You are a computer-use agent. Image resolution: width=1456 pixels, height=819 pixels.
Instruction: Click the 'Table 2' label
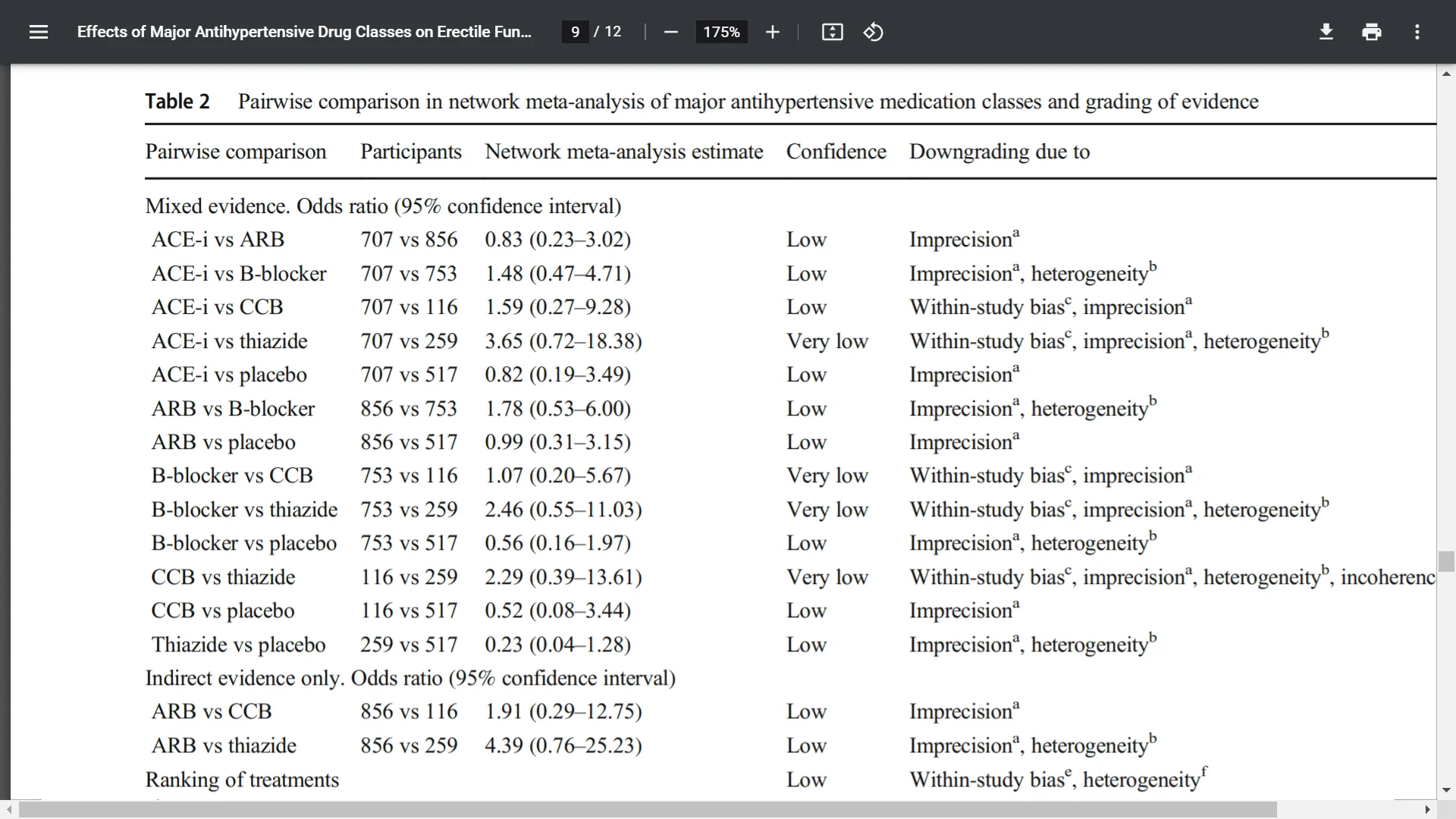point(177,102)
